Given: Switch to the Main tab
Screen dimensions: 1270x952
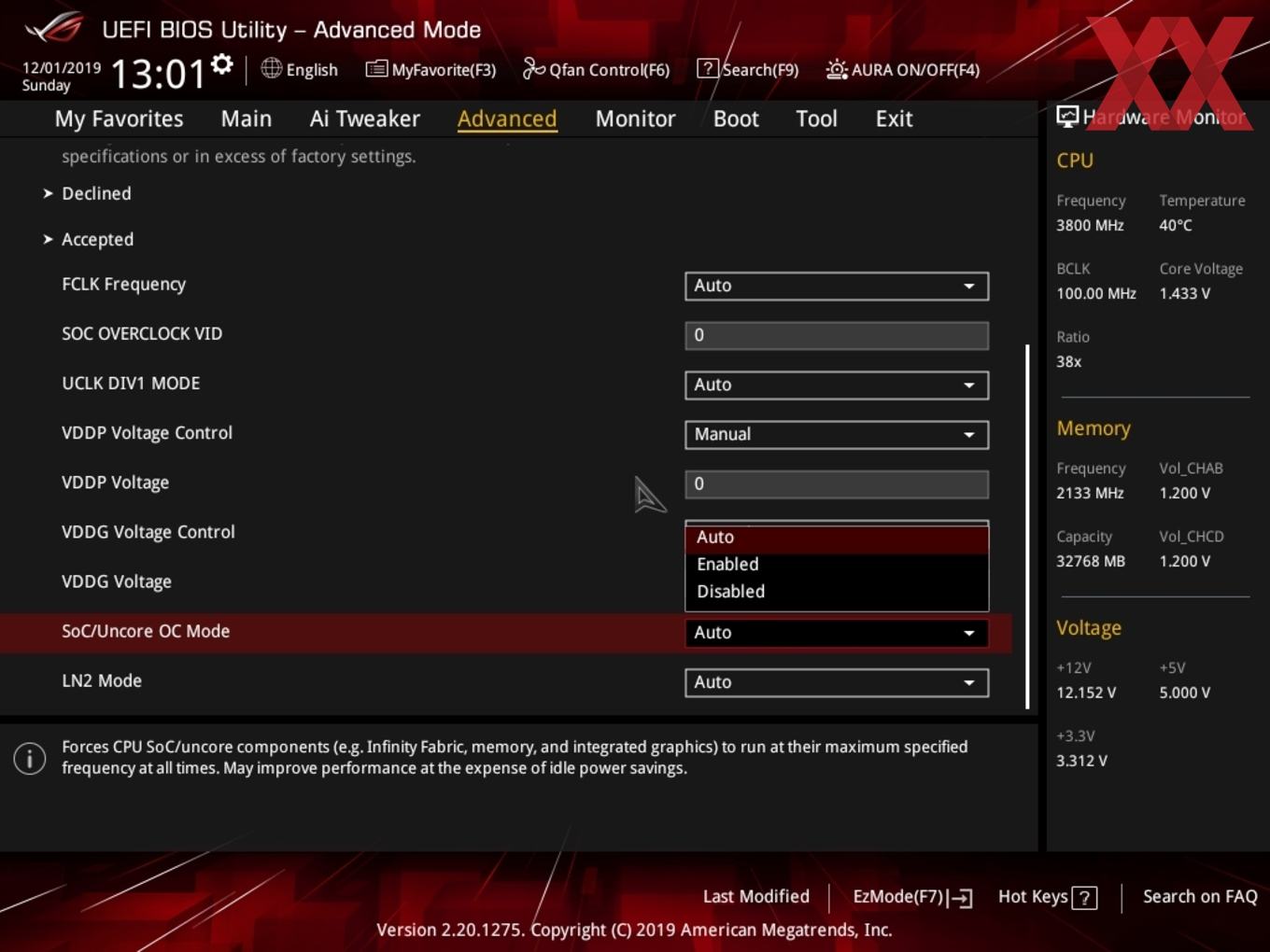Looking at the screenshot, I should tap(247, 119).
